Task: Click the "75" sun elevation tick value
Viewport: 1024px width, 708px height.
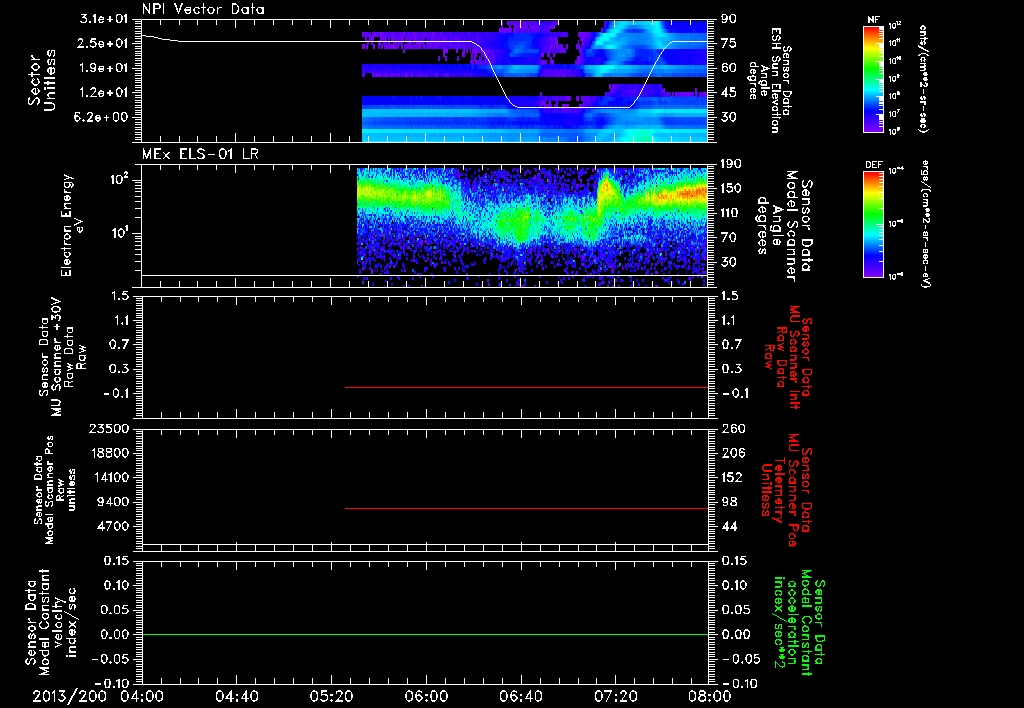Action: [x=728, y=43]
